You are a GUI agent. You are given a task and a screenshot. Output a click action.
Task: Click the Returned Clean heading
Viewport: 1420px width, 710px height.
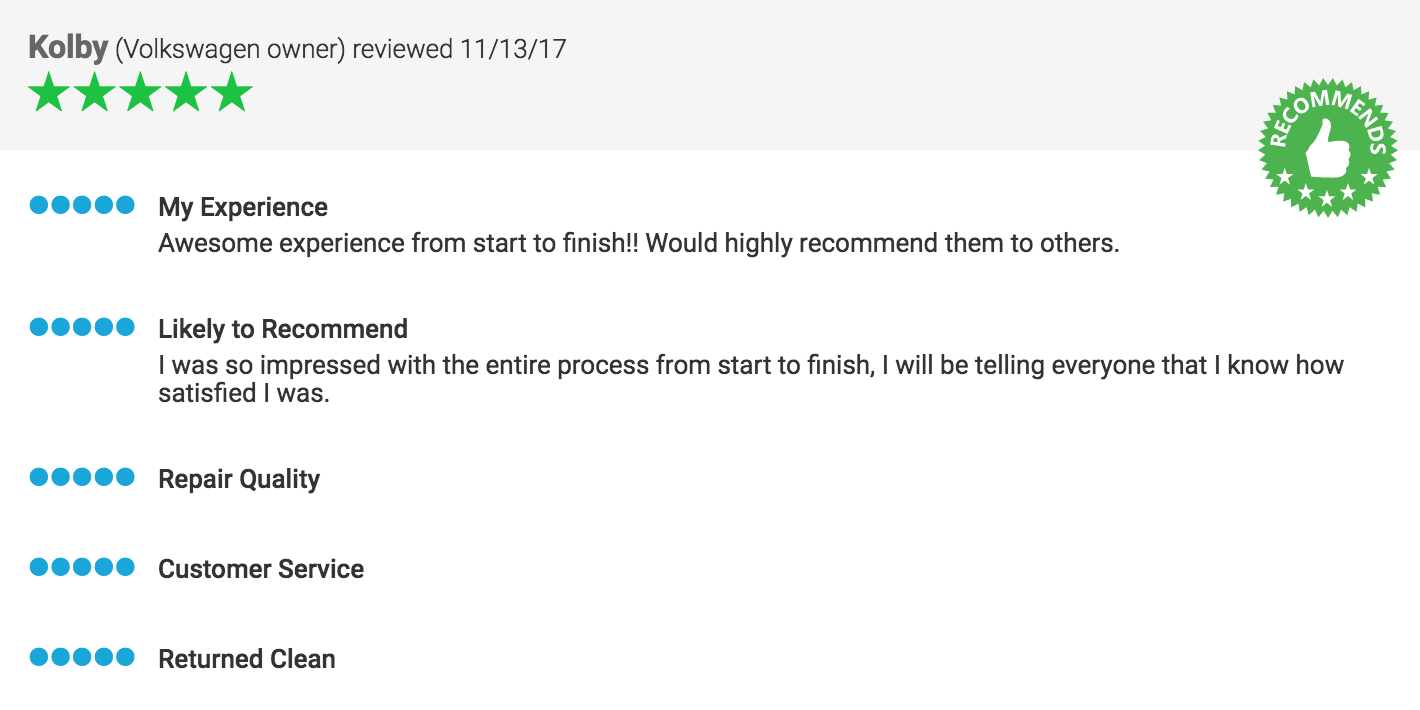[247, 659]
